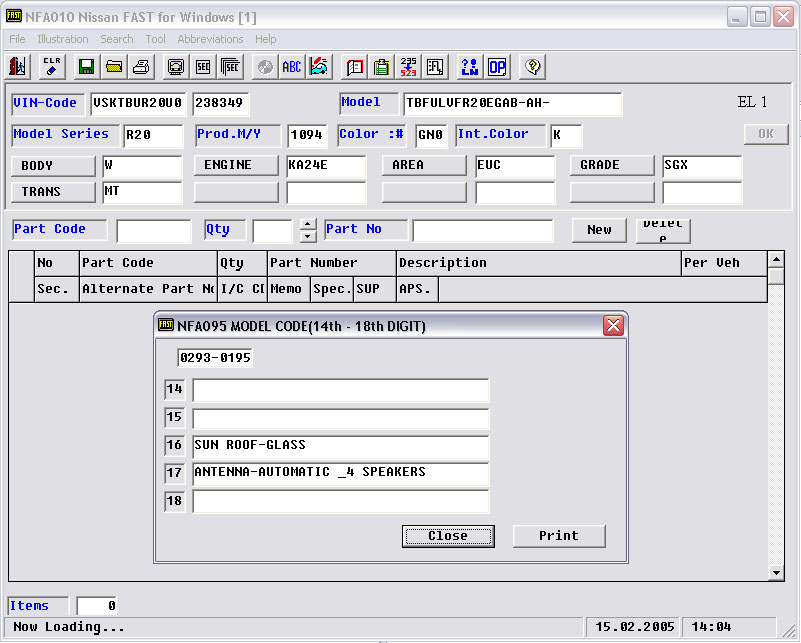Click the parts list scroll down arrow

[x=776, y=573]
